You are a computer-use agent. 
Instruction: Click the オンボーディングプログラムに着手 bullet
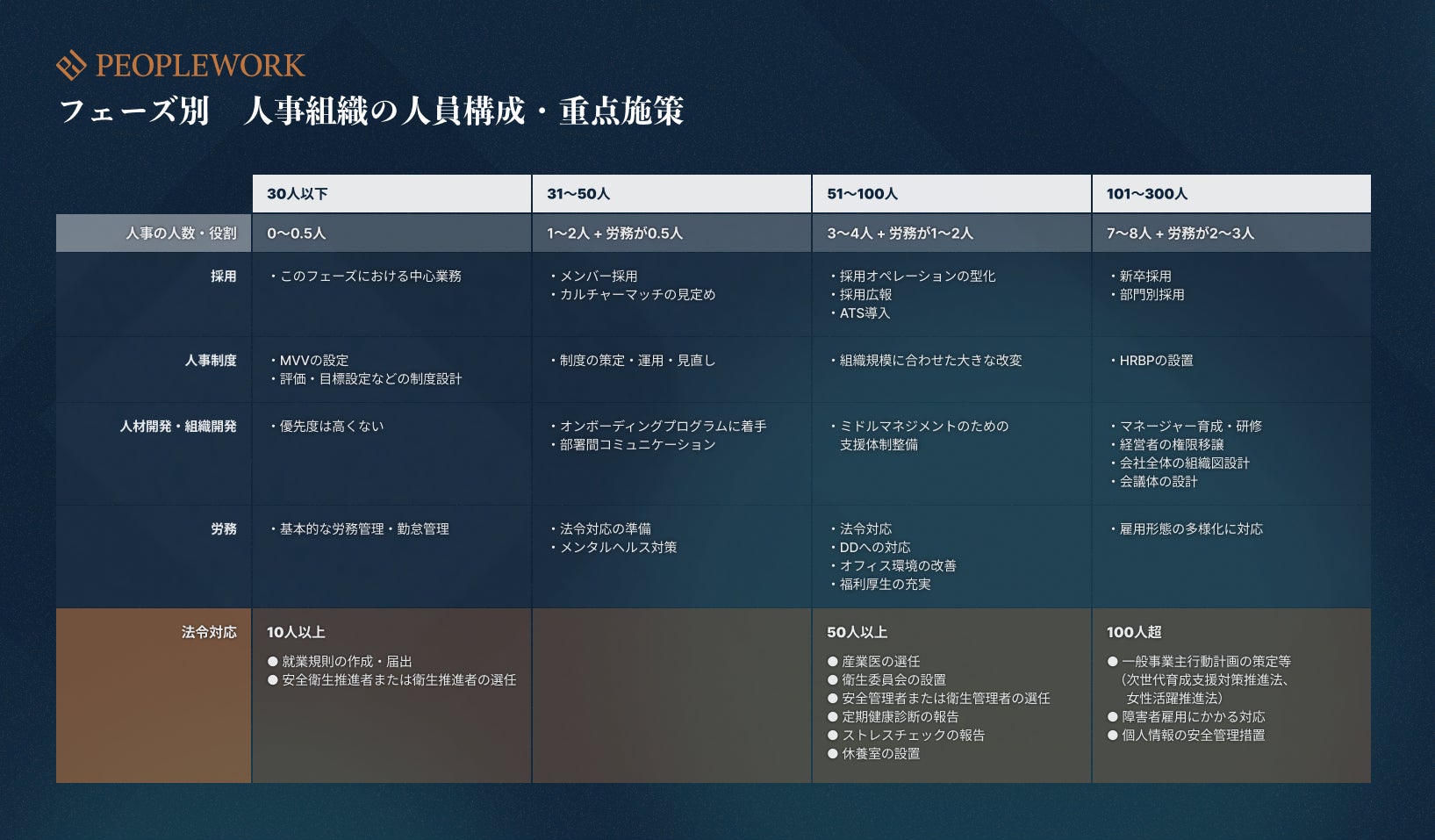[x=657, y=427]
